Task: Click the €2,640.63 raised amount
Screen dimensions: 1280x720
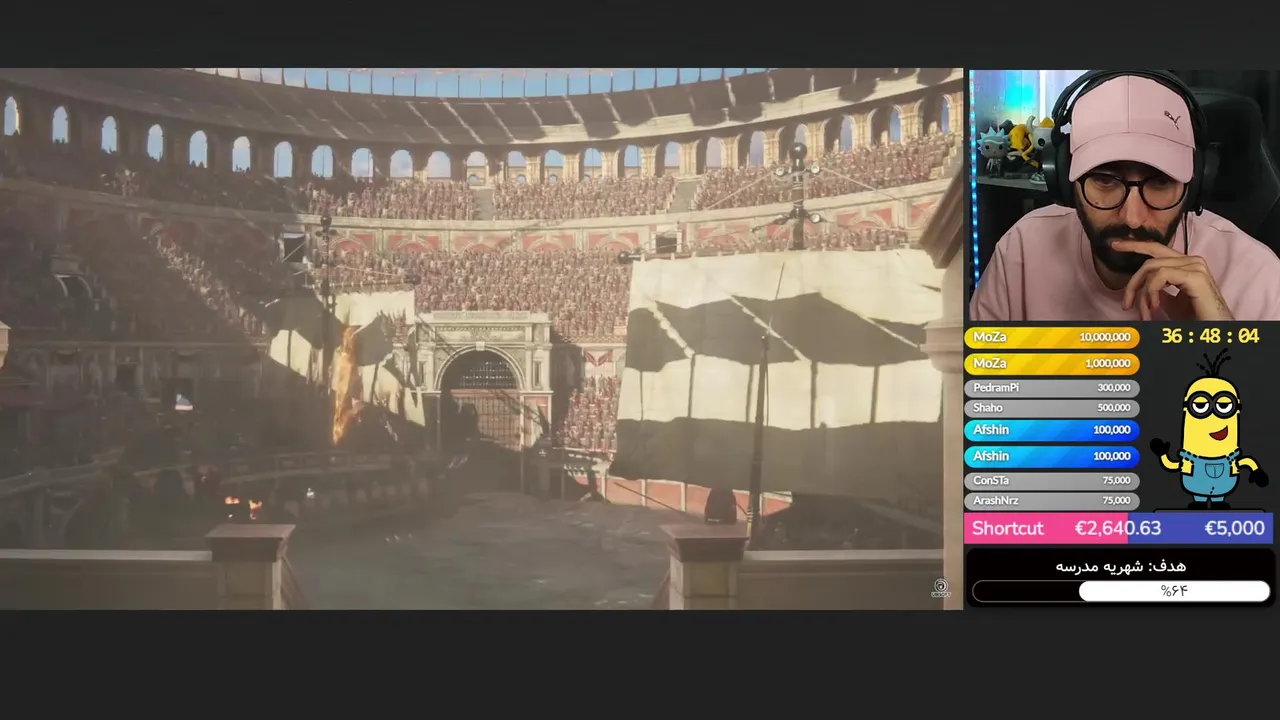Action: coord(1117,528)
